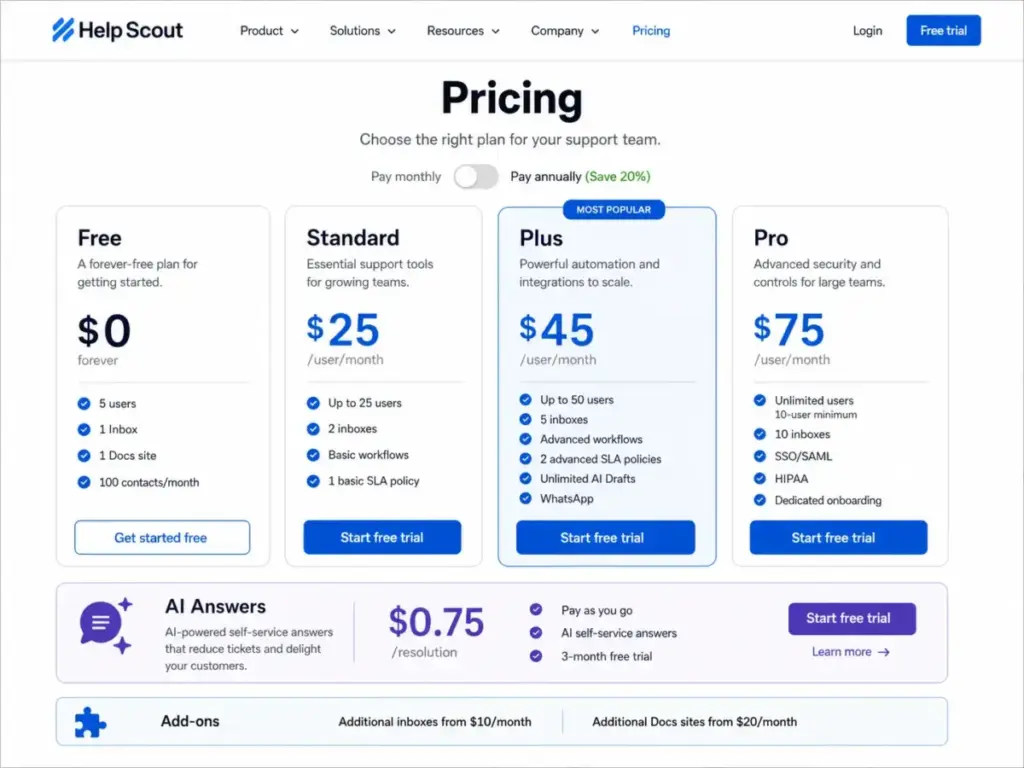Screen dimensions: 1024x768
Task: Start free trial for Standard plan
Action: (x=382, y=537)
